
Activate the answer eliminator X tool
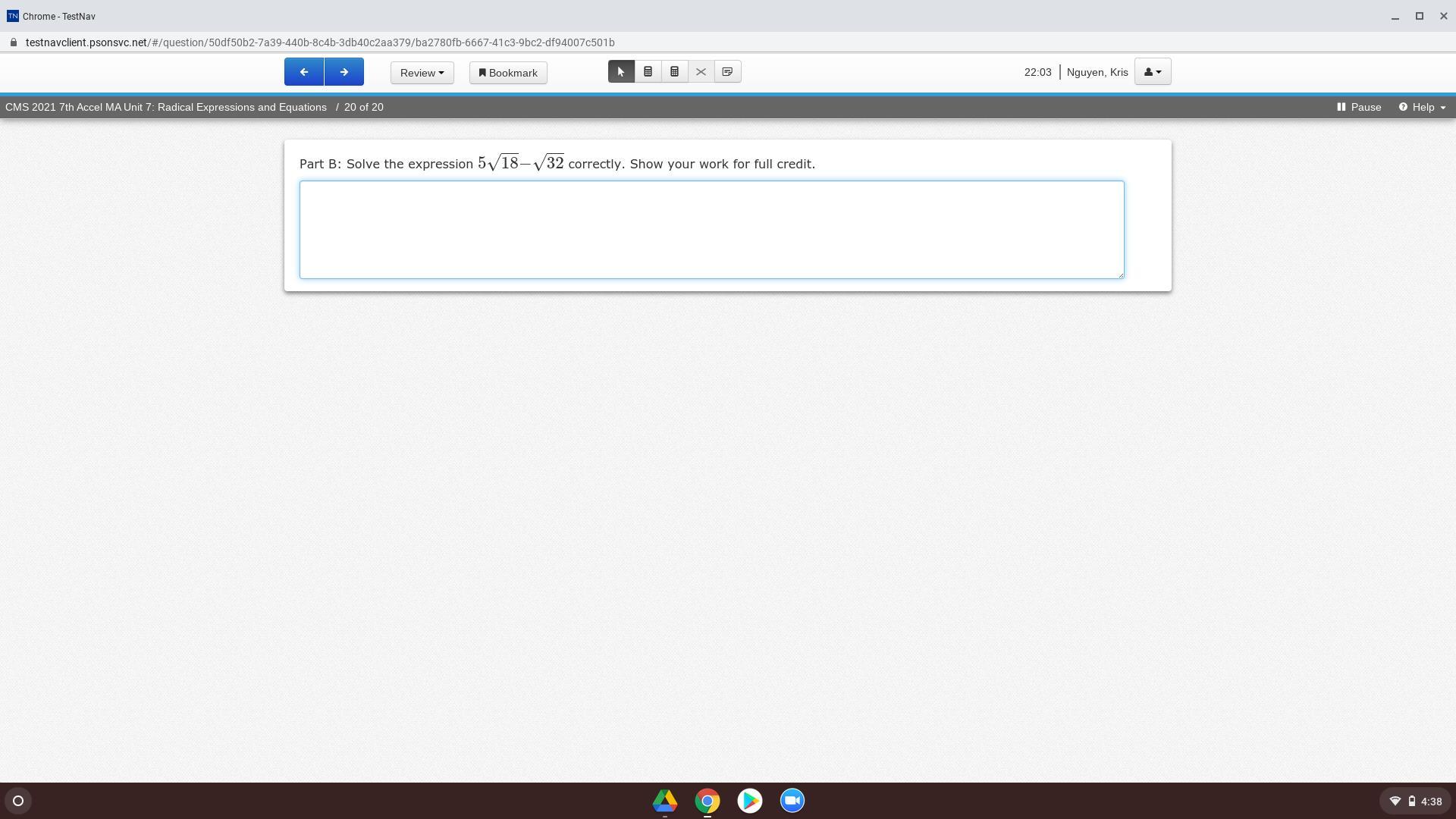(701, 72)
